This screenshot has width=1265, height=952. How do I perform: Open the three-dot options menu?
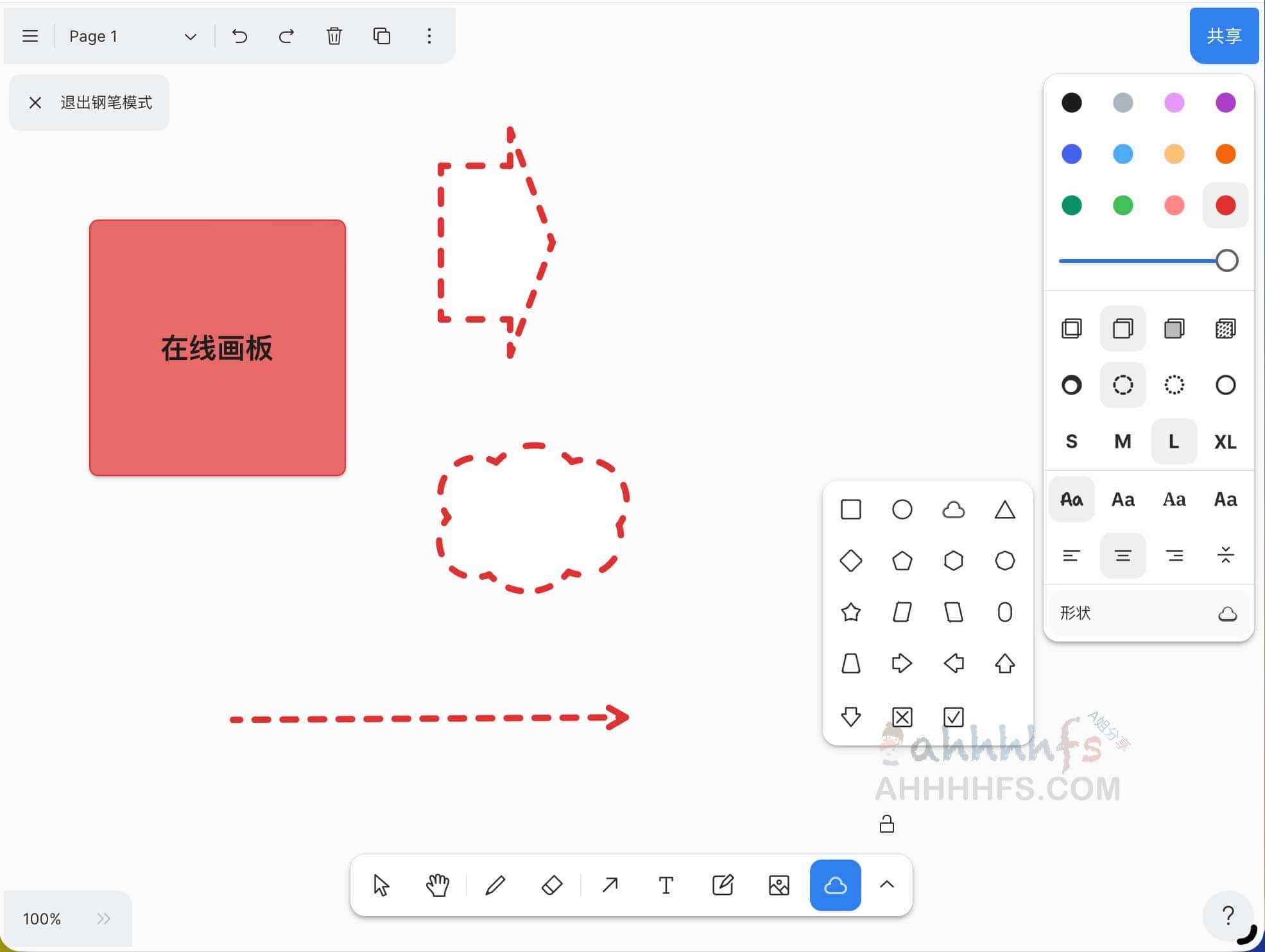click(x=429, y=36)
